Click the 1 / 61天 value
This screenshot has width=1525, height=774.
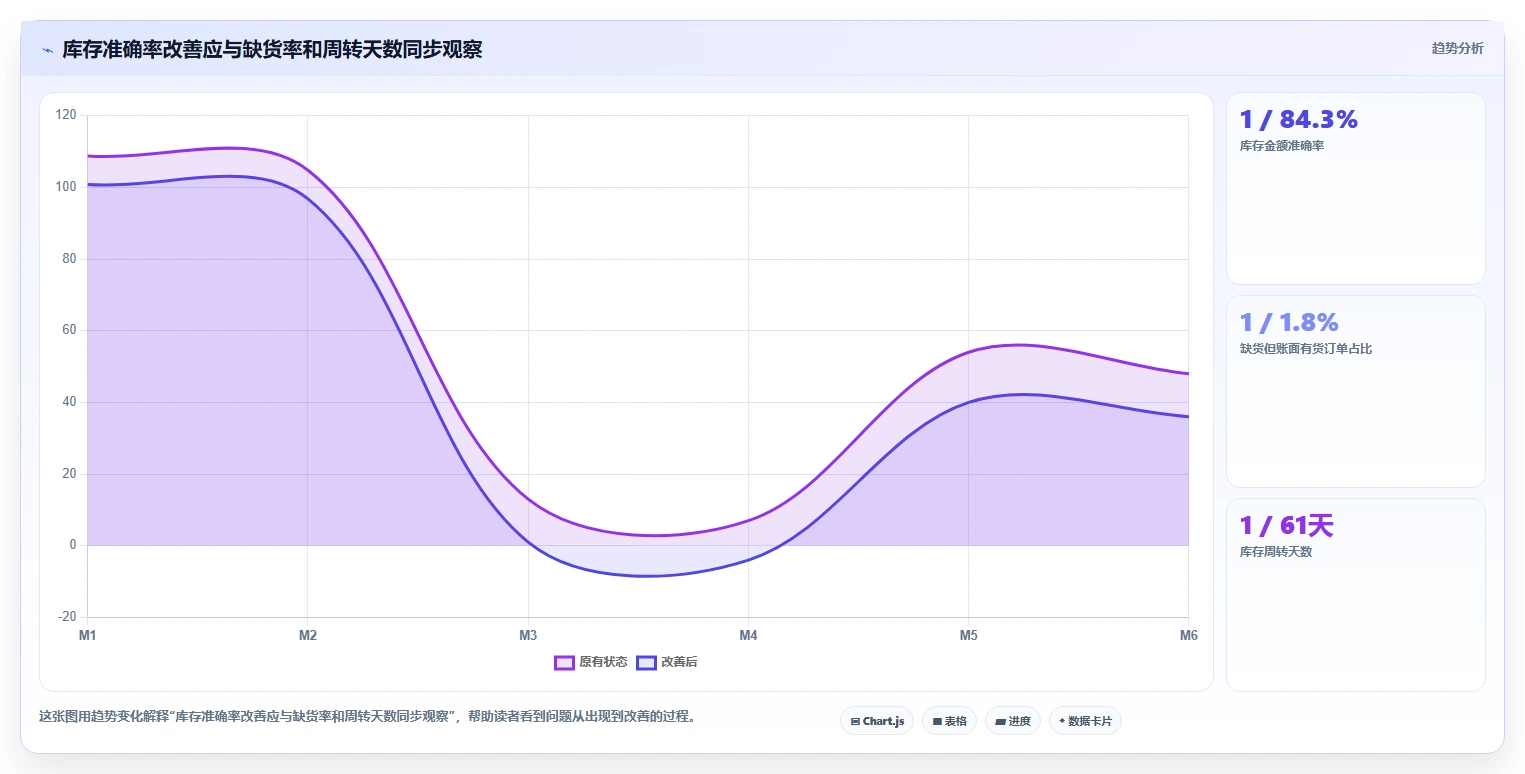(x=1286, y=526)
